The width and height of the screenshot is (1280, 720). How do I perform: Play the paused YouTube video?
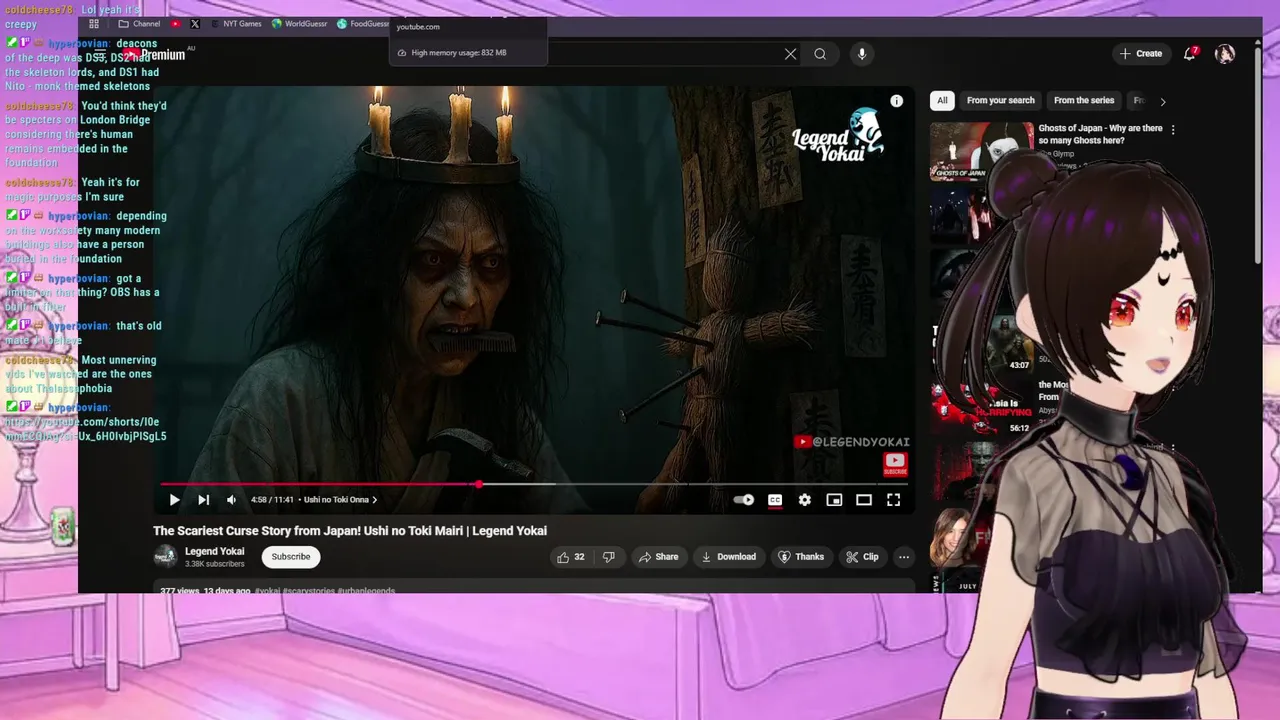tap(174, 500)
